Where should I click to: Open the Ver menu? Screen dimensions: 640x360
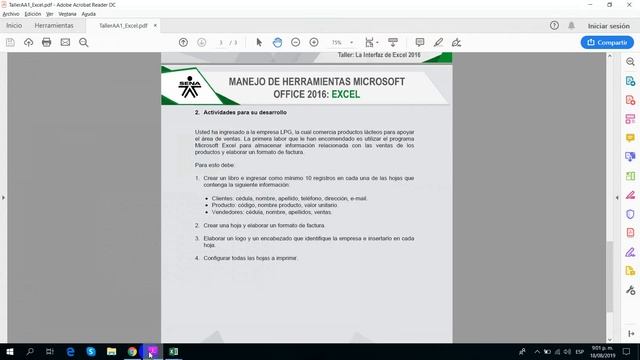50,14
